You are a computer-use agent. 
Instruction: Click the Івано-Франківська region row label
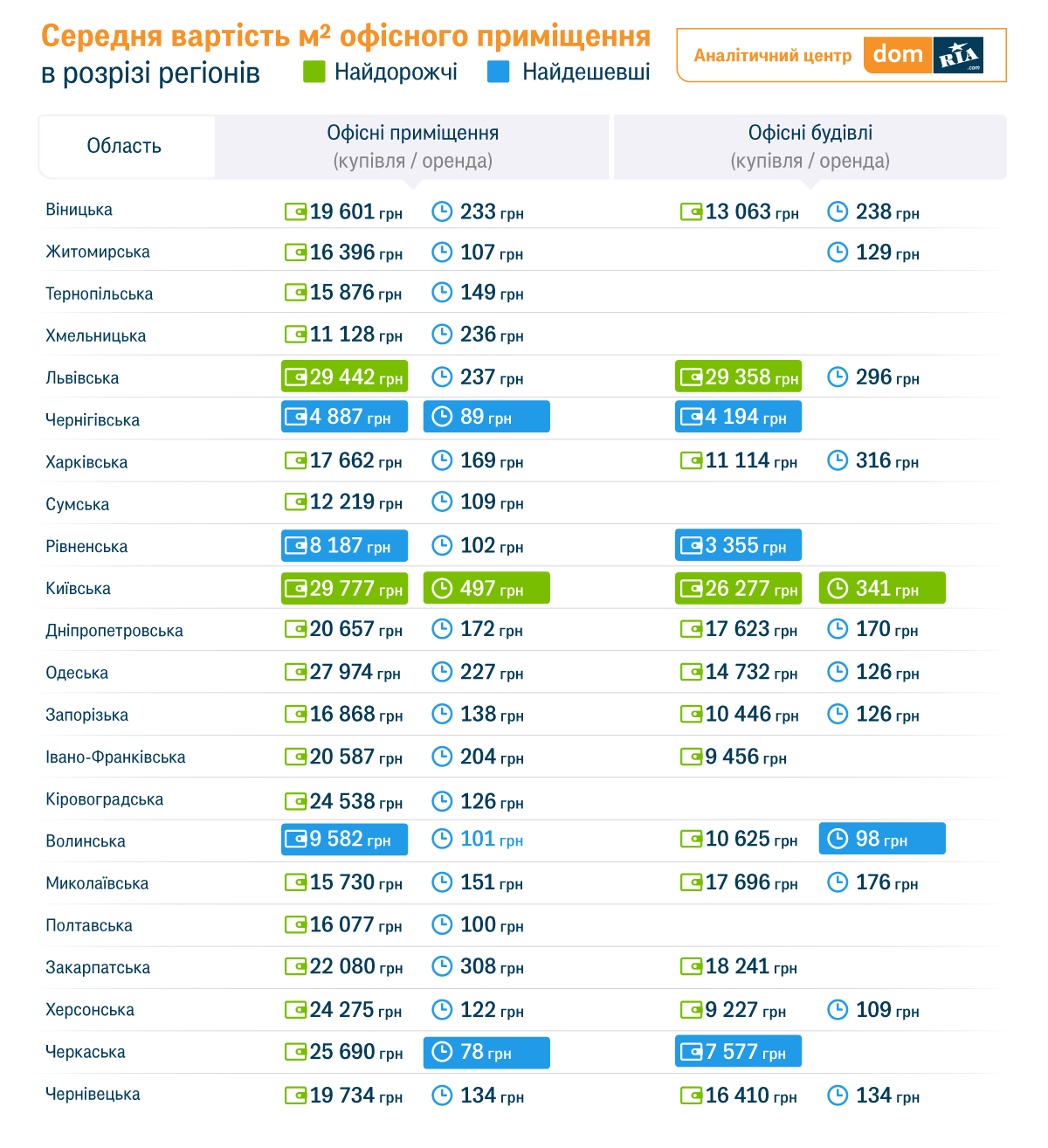(x=115, y=757)
